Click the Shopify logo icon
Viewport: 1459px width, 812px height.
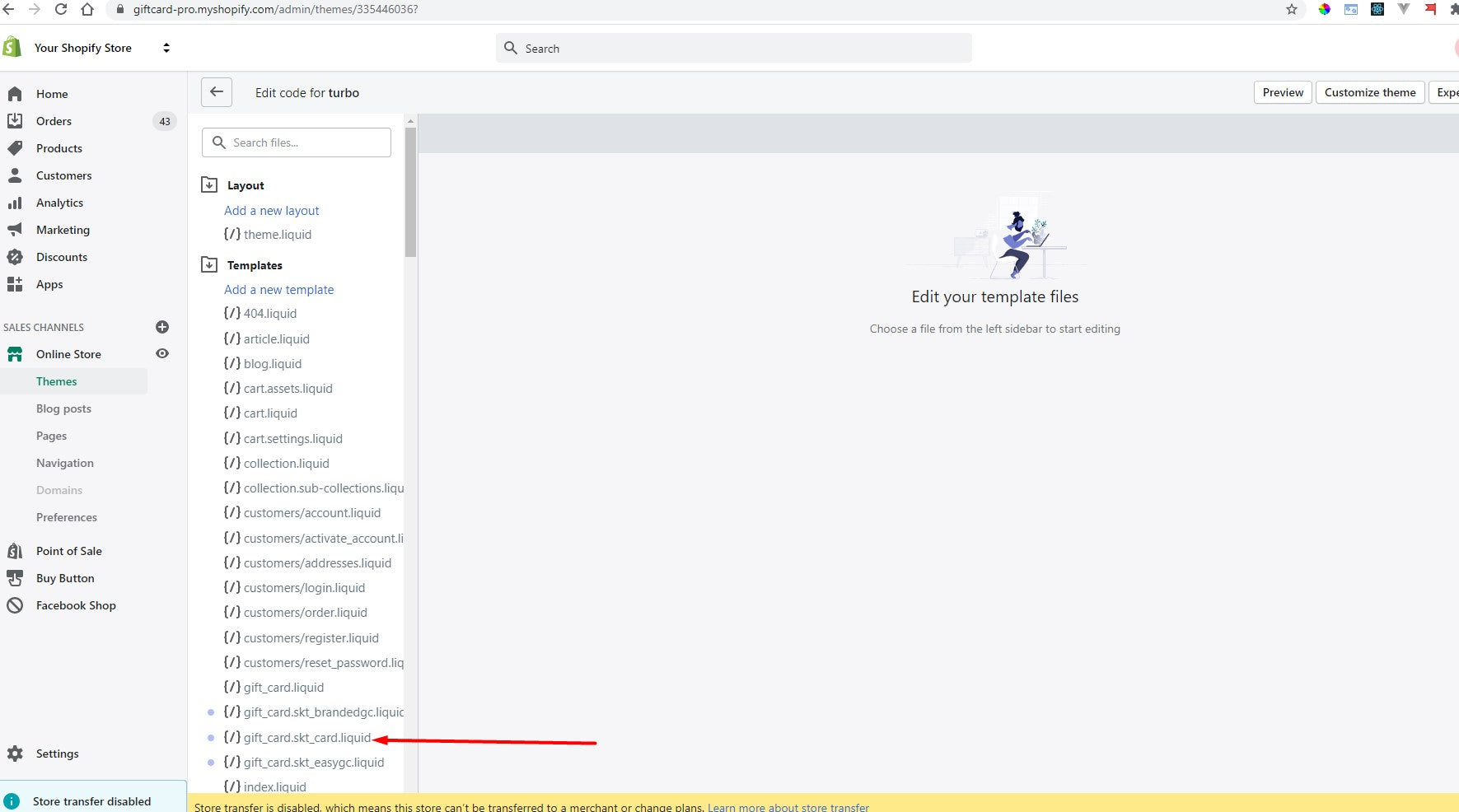[x=12, y=48]
